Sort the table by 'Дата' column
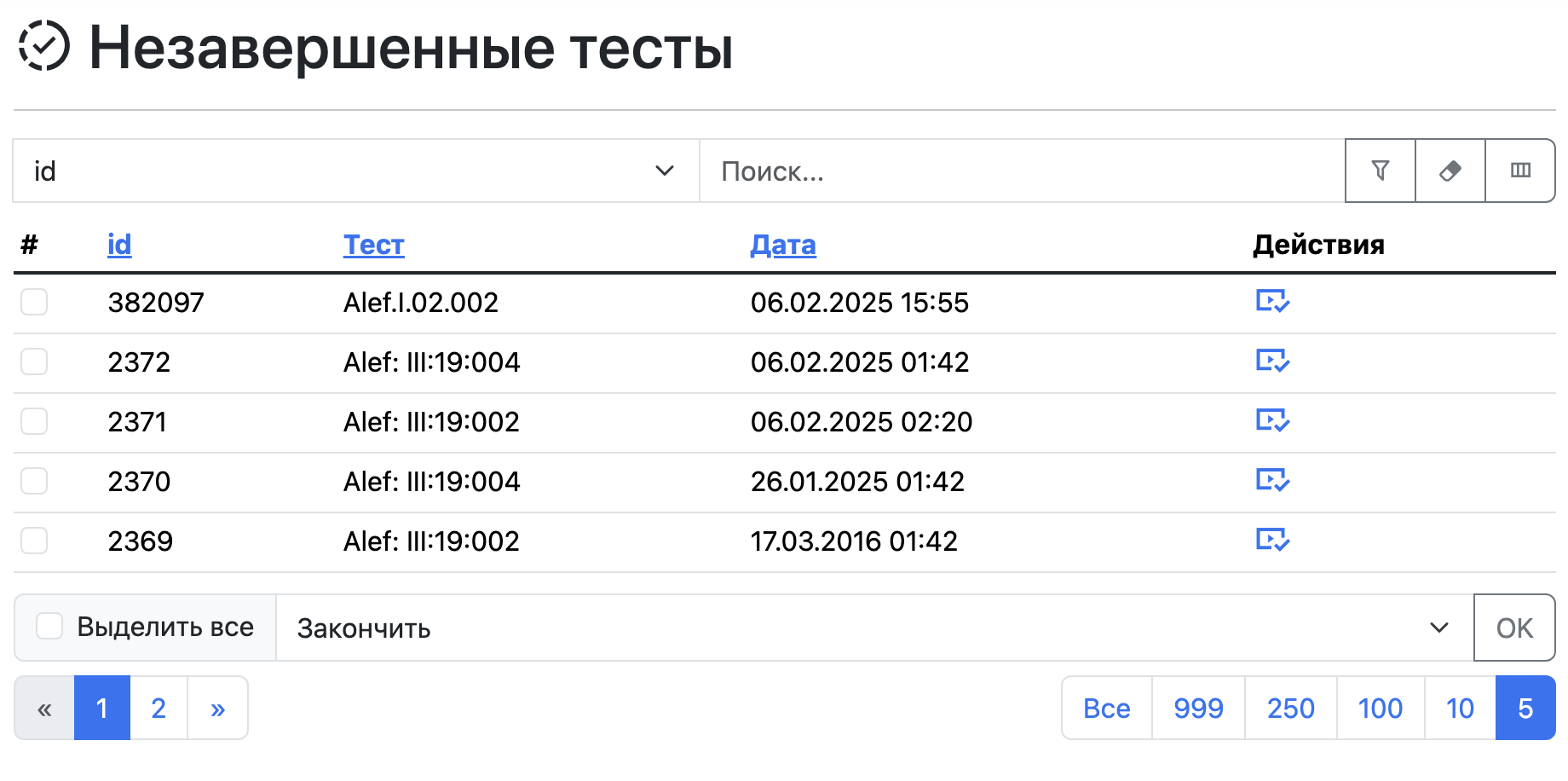 click(x=782, y=245)
